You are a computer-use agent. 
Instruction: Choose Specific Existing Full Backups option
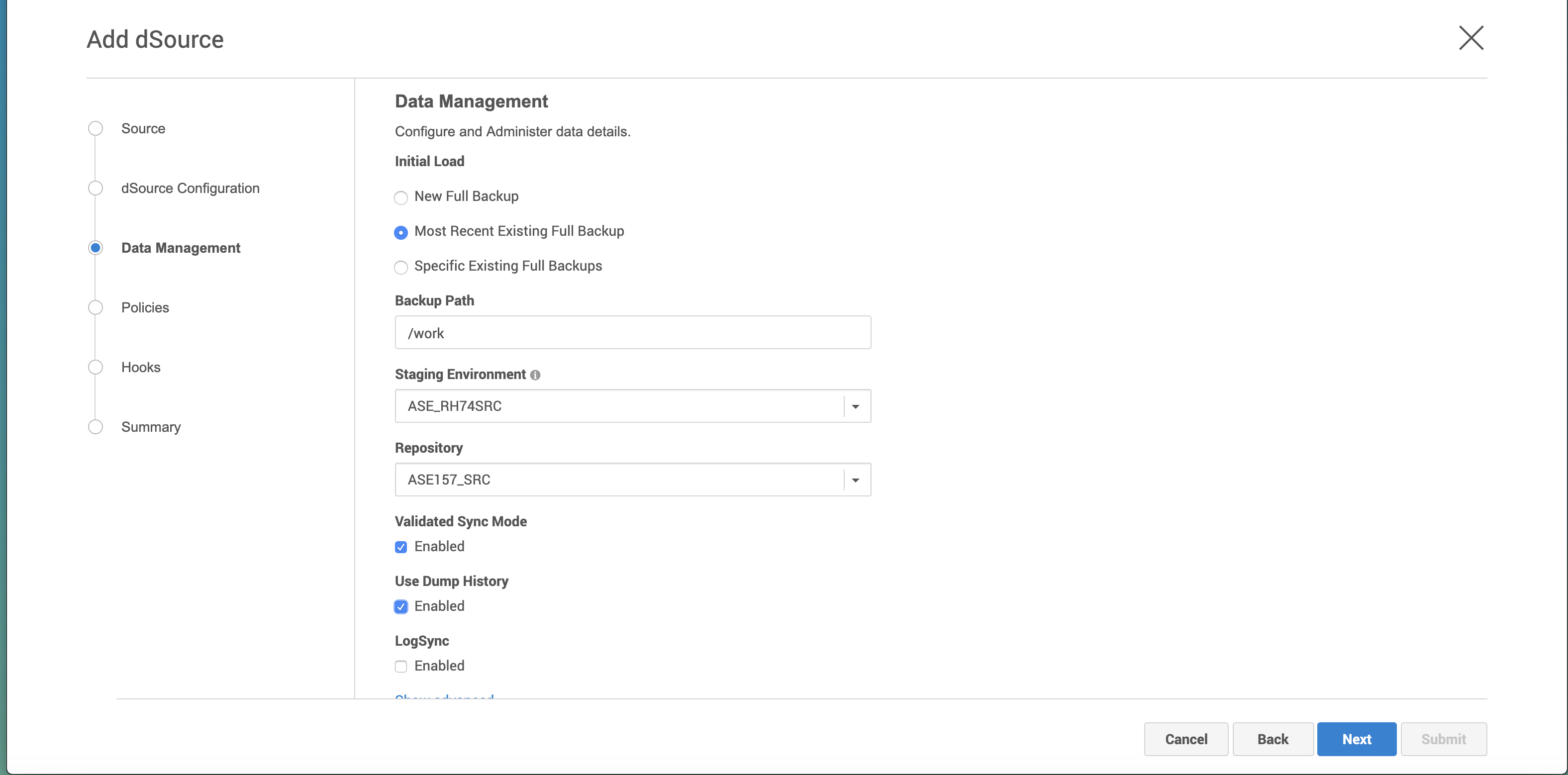tap(400, 267)
